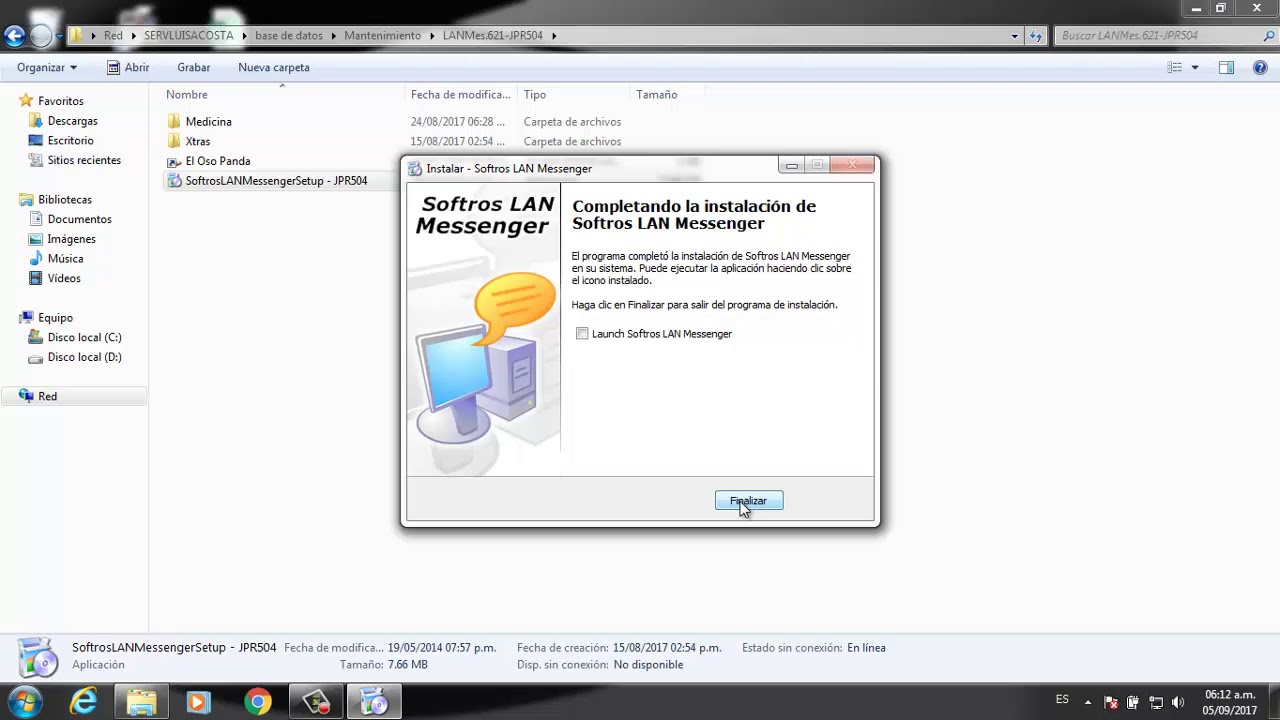Open Imágenes library

pos(71,239)
